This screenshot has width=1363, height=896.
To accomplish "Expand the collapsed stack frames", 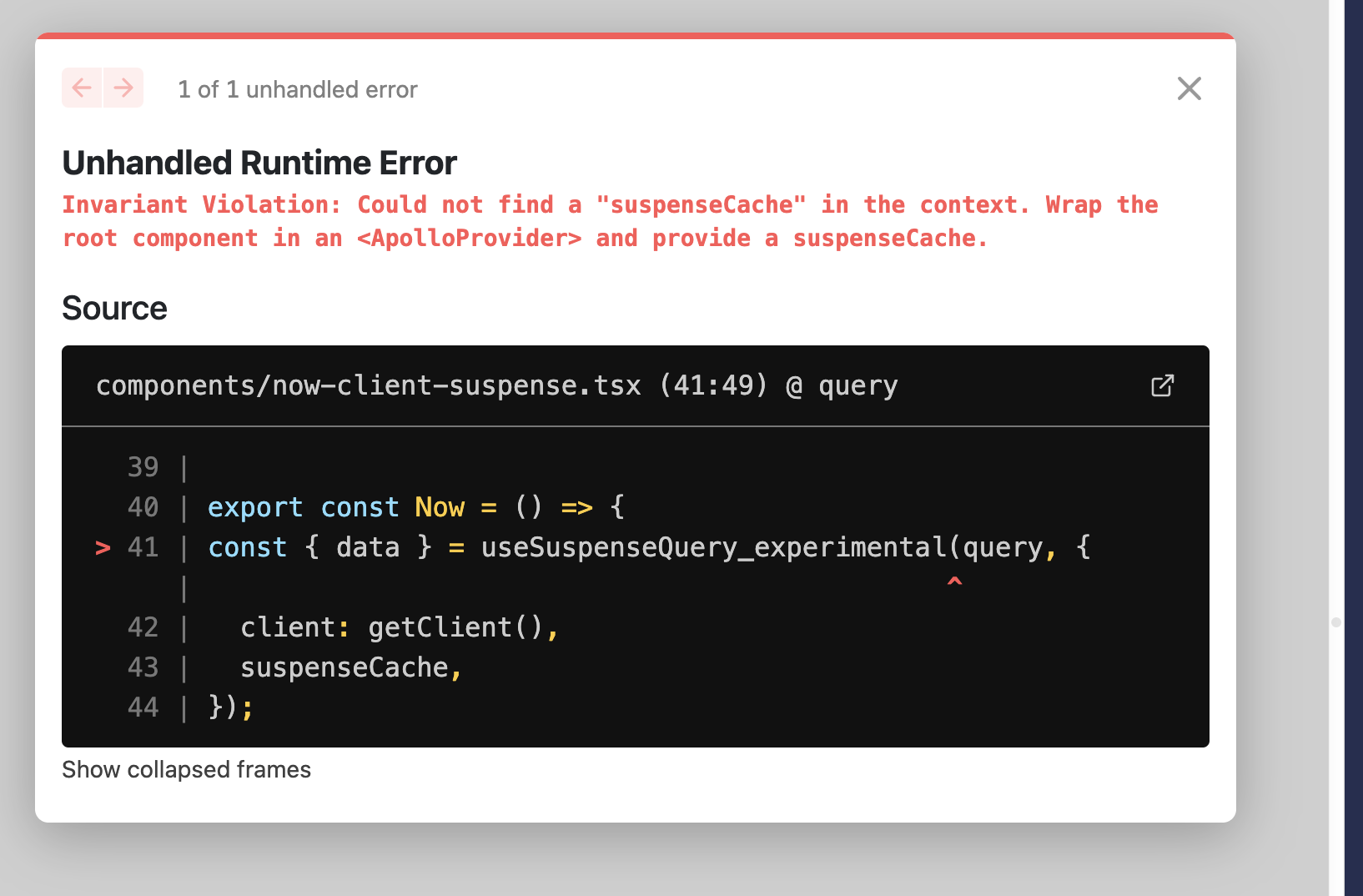I will 186,769.
